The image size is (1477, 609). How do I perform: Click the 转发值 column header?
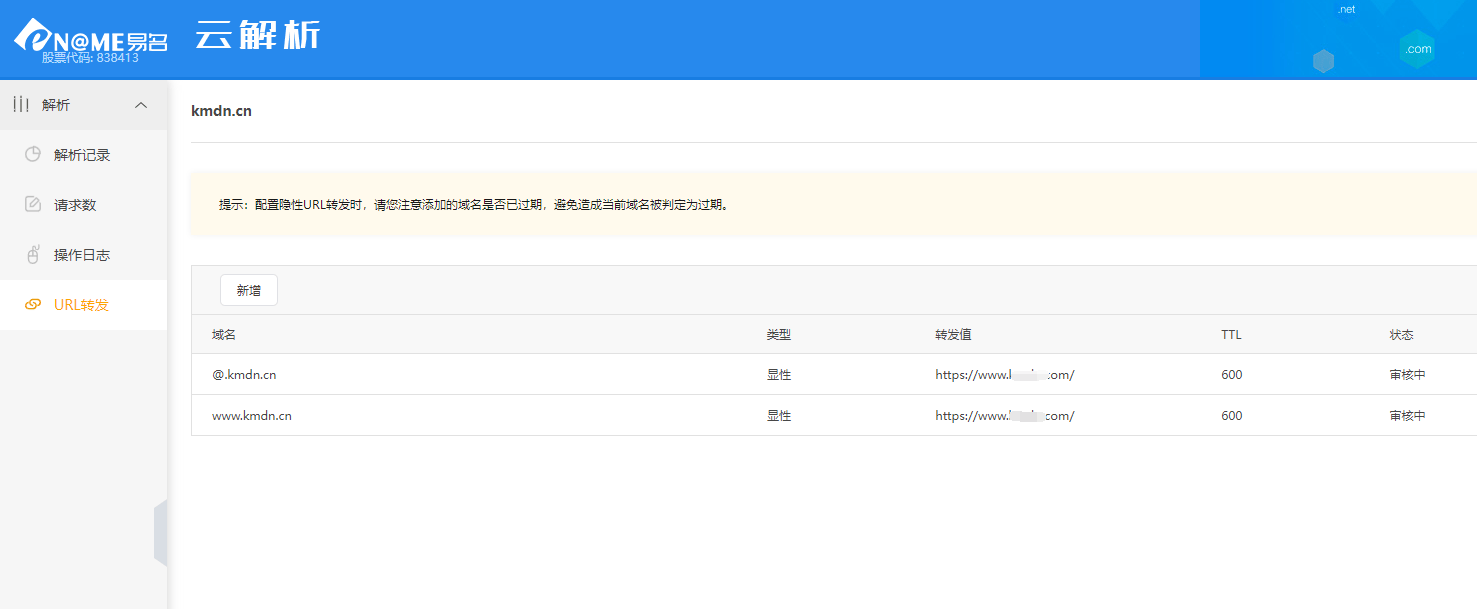click(x=953, y=335)
